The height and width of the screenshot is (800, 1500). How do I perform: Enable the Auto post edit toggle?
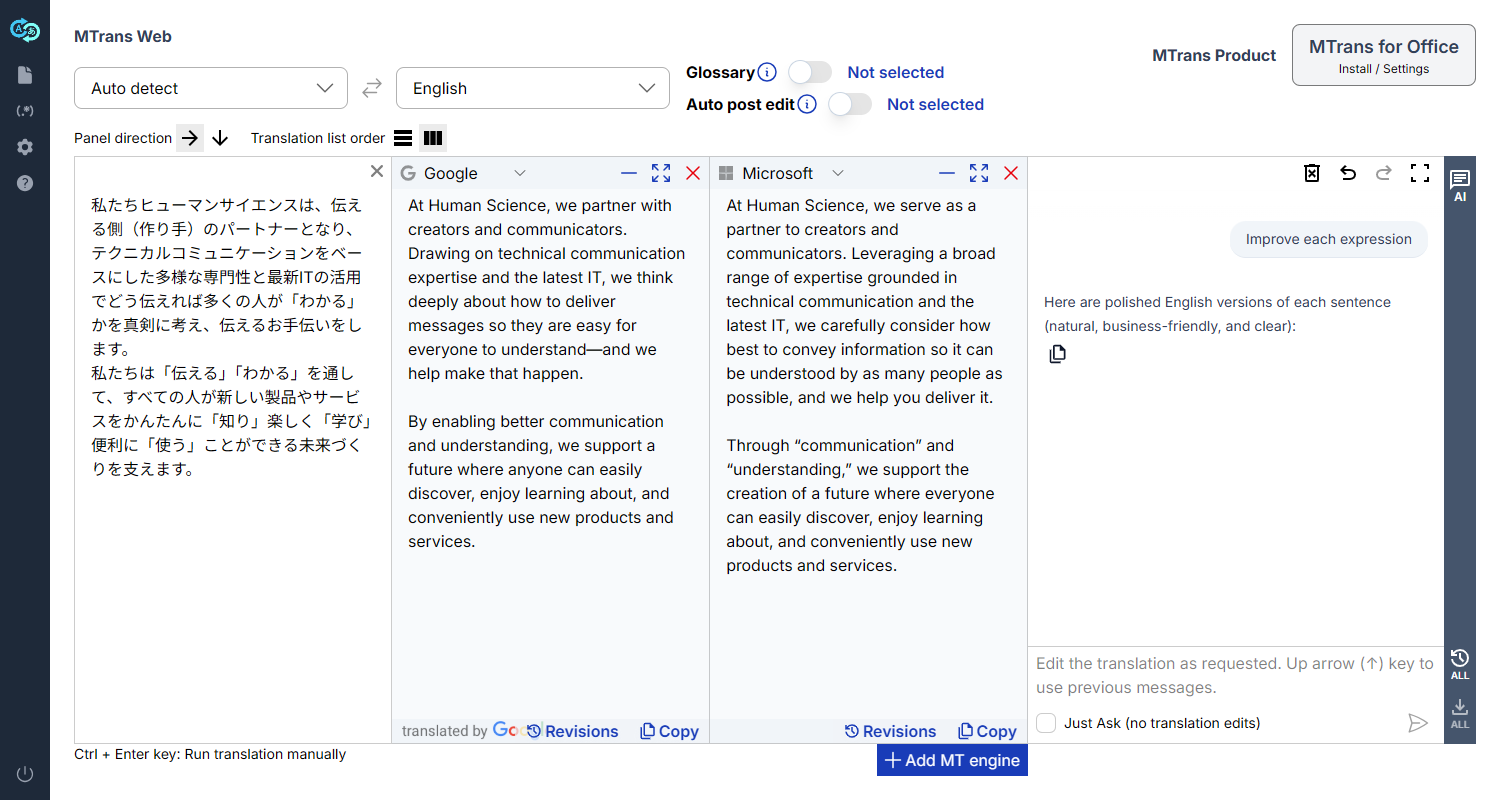pyautogui.click(x=850, y=104)
